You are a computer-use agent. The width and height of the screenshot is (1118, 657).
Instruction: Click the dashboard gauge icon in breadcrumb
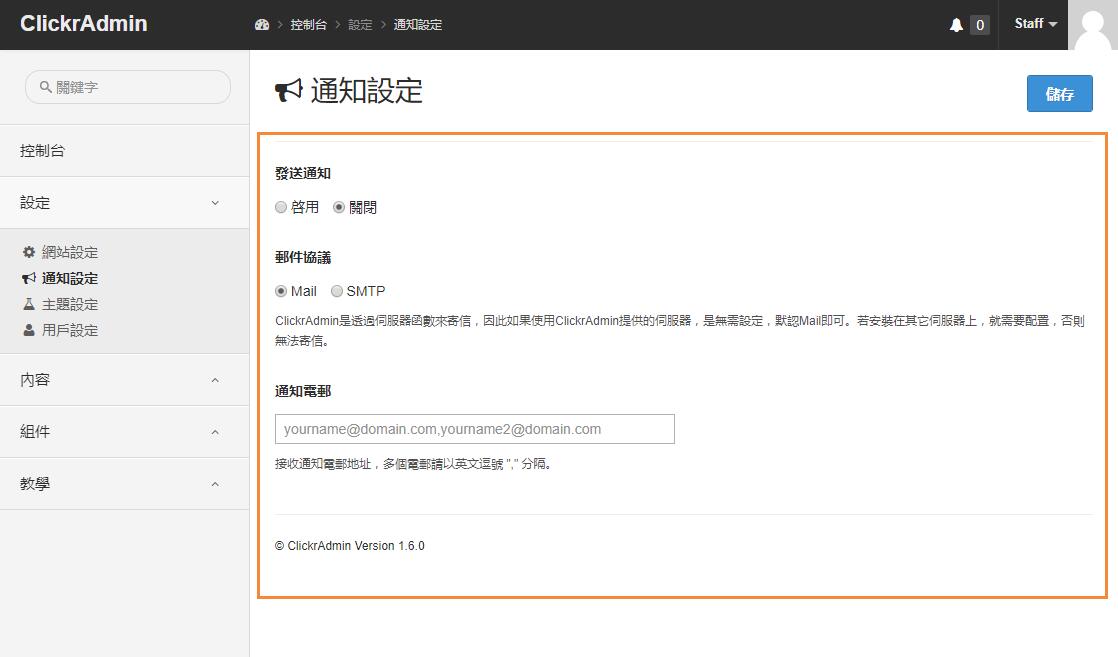coord(262,25)
